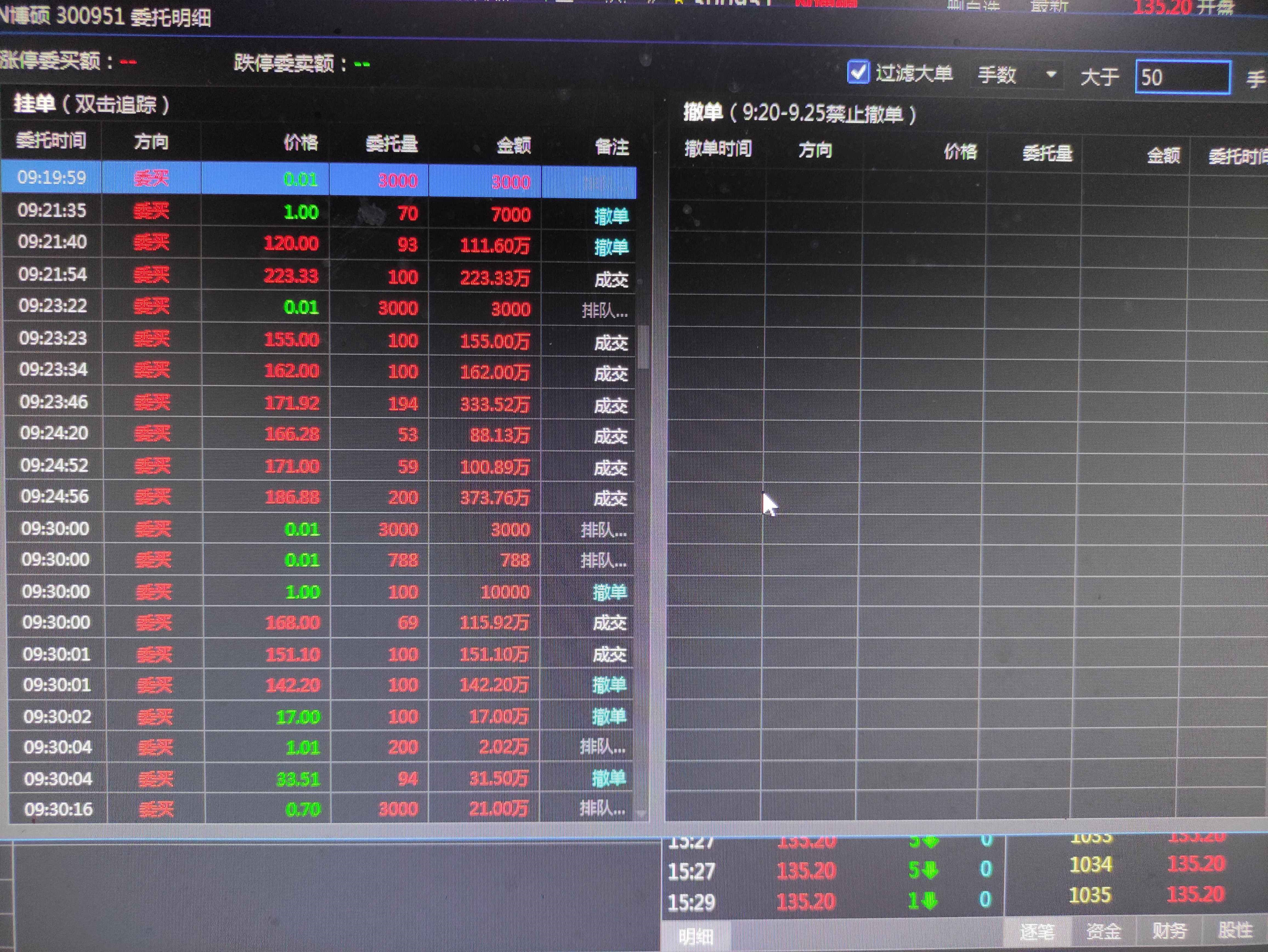Sort by 委托时间 column header
The image size is (1268, 952).
(51, 140)
